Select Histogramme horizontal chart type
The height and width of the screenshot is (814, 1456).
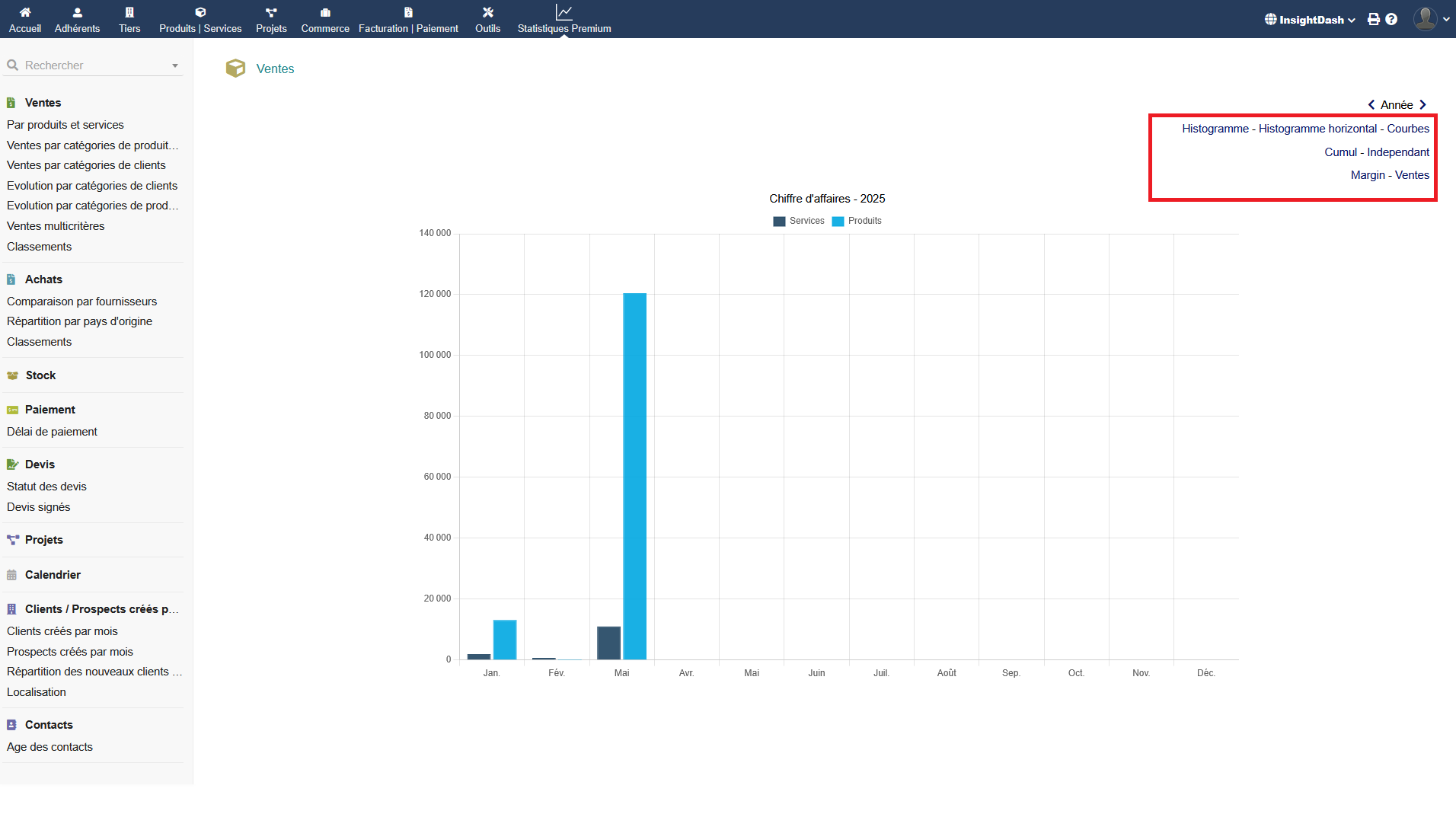pos(1317,129)
